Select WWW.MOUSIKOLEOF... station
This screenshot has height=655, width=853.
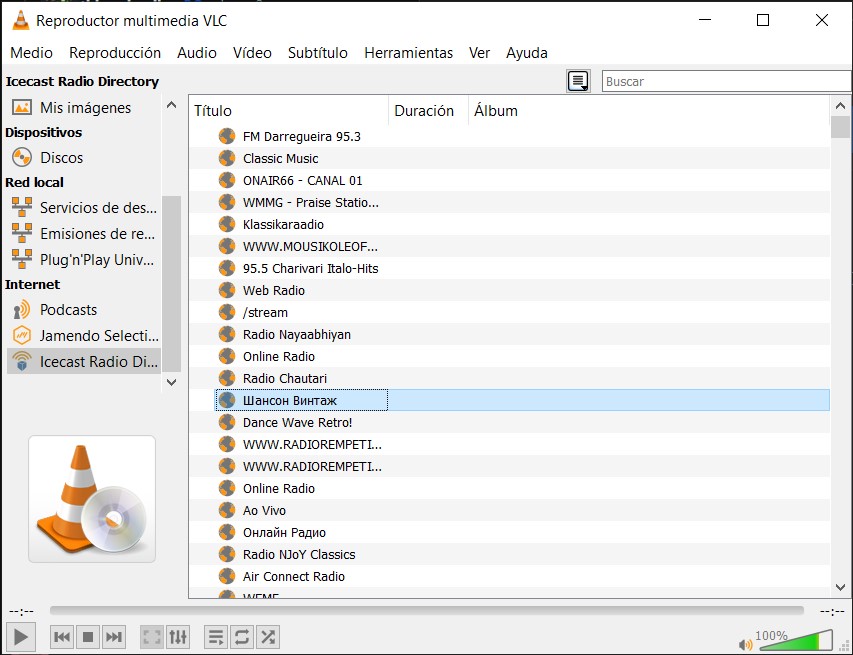[509, 246]
